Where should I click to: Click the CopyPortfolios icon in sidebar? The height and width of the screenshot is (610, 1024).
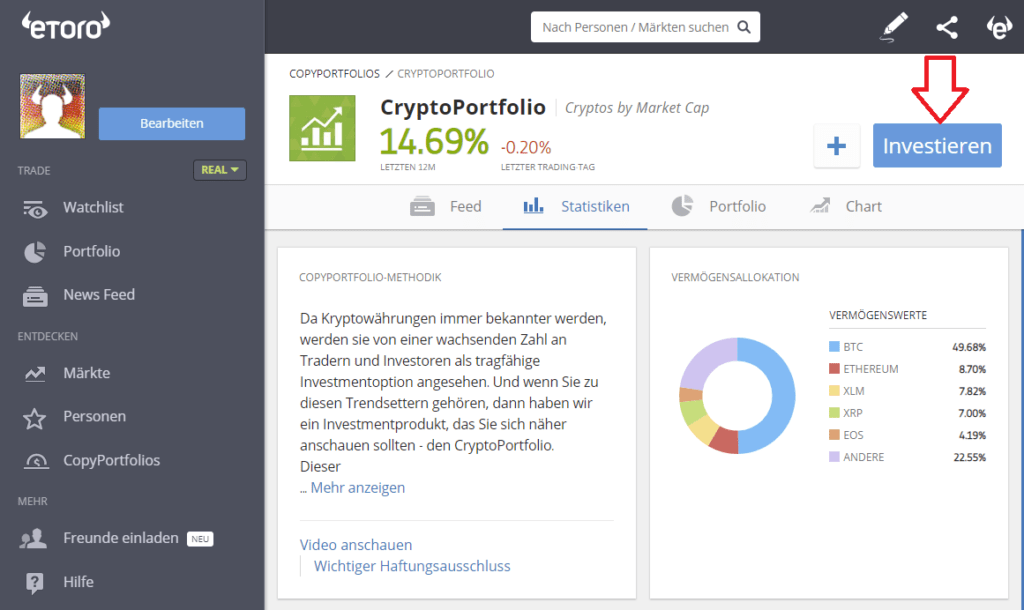coord(36,461)
